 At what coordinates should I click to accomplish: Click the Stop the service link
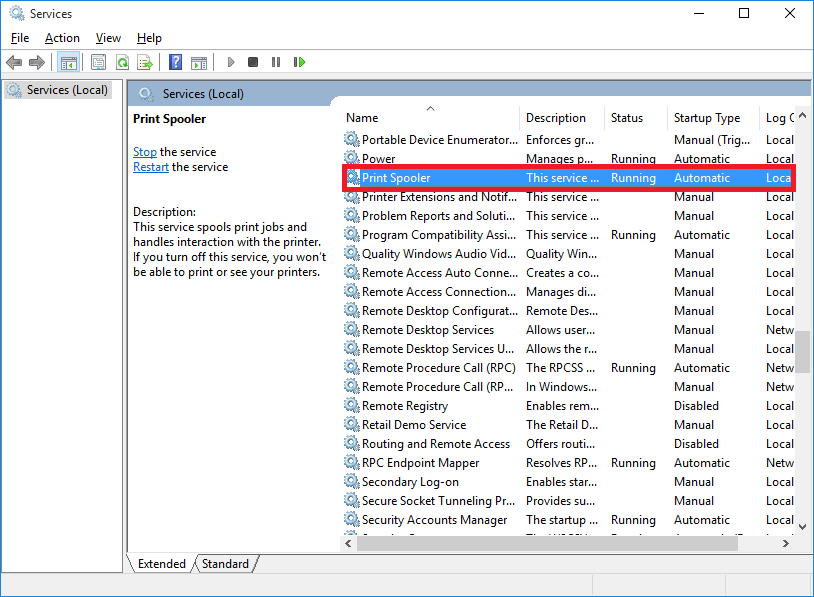tap(144, 152)
